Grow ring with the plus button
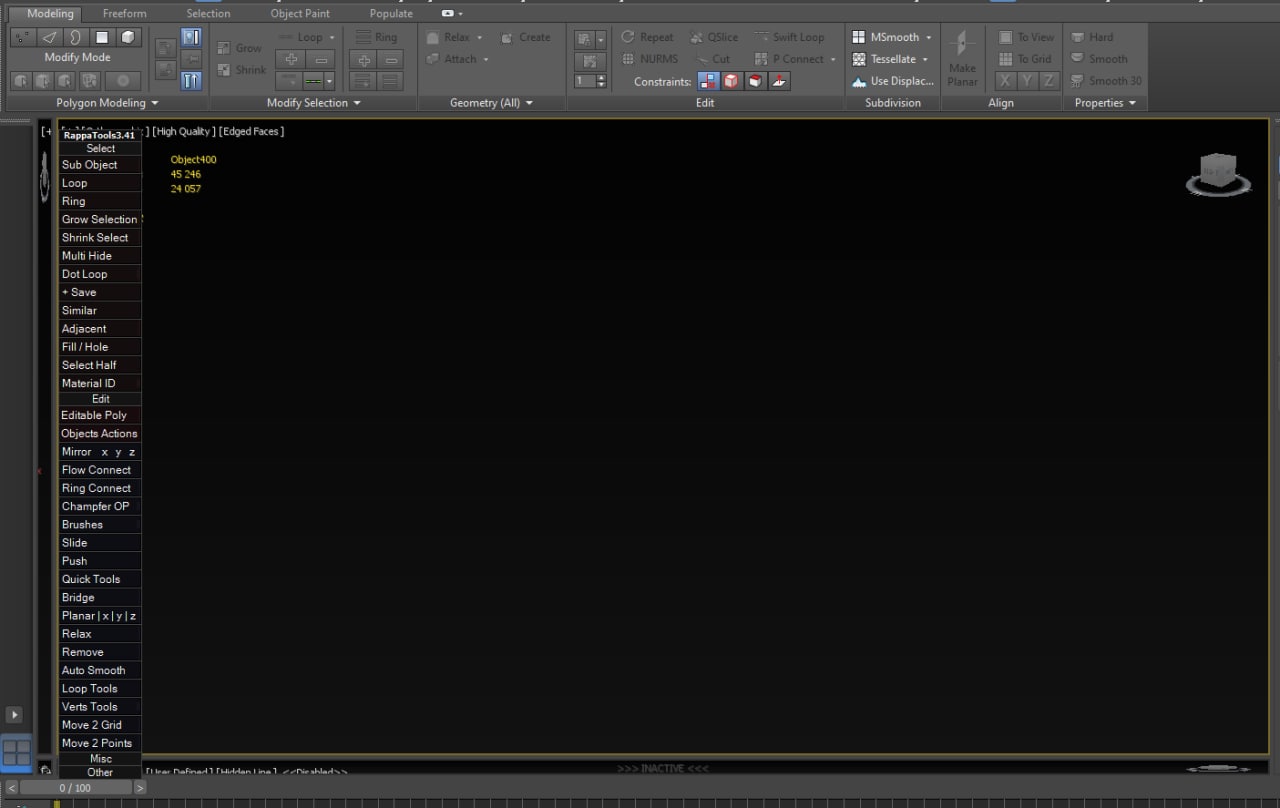The height and width of the screenshot is (808, 1280). (363, 59)
